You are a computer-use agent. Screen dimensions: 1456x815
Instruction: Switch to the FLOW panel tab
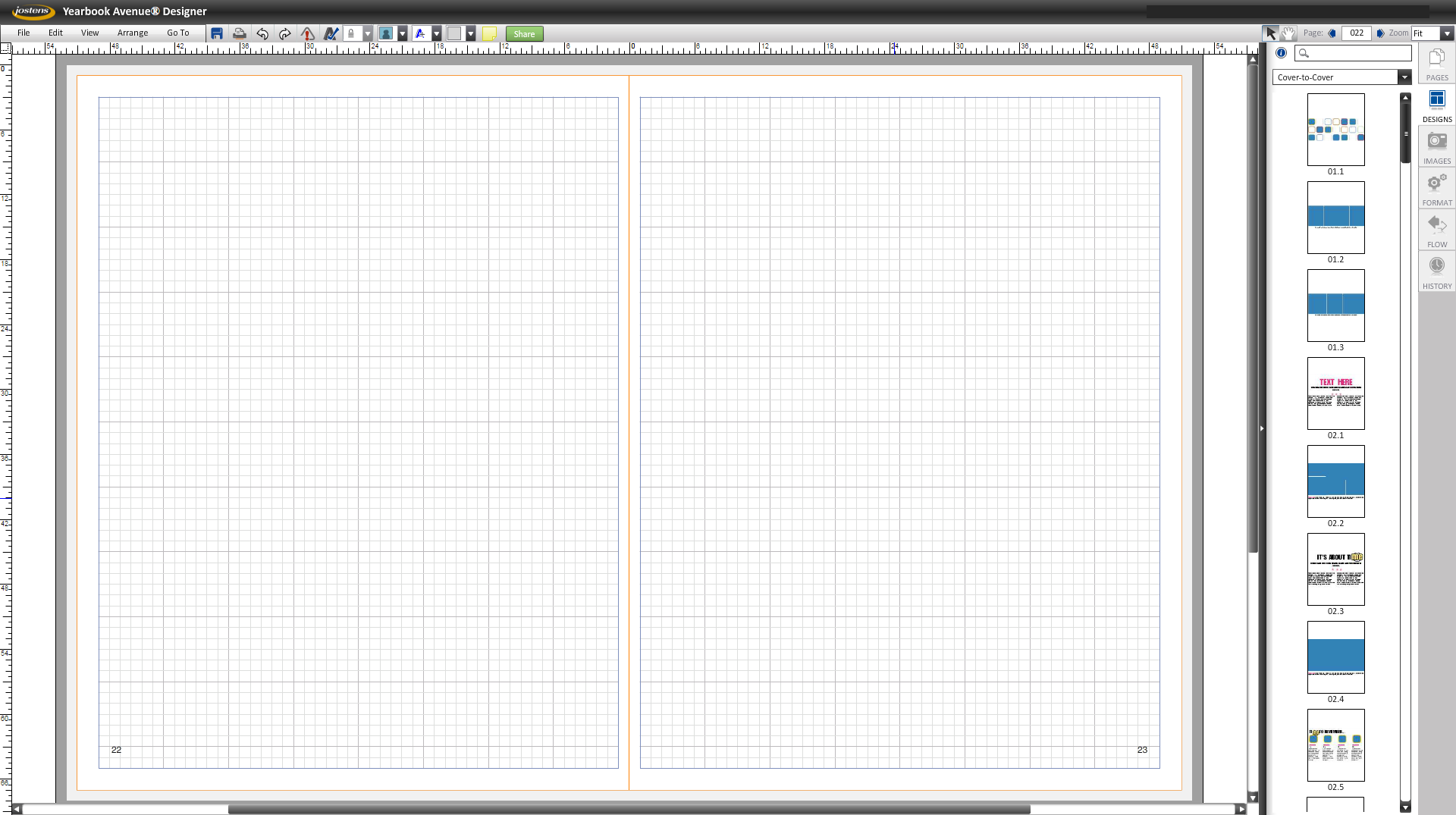point(1437,230)
